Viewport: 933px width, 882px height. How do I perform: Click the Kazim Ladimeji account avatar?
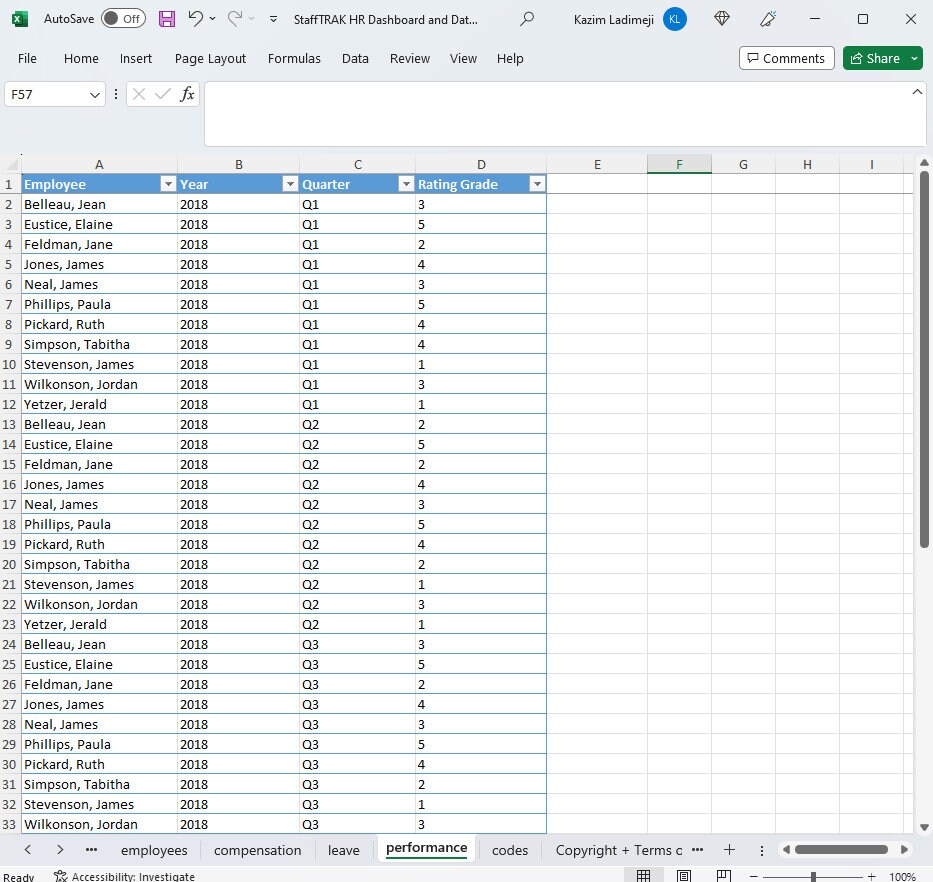671,18
